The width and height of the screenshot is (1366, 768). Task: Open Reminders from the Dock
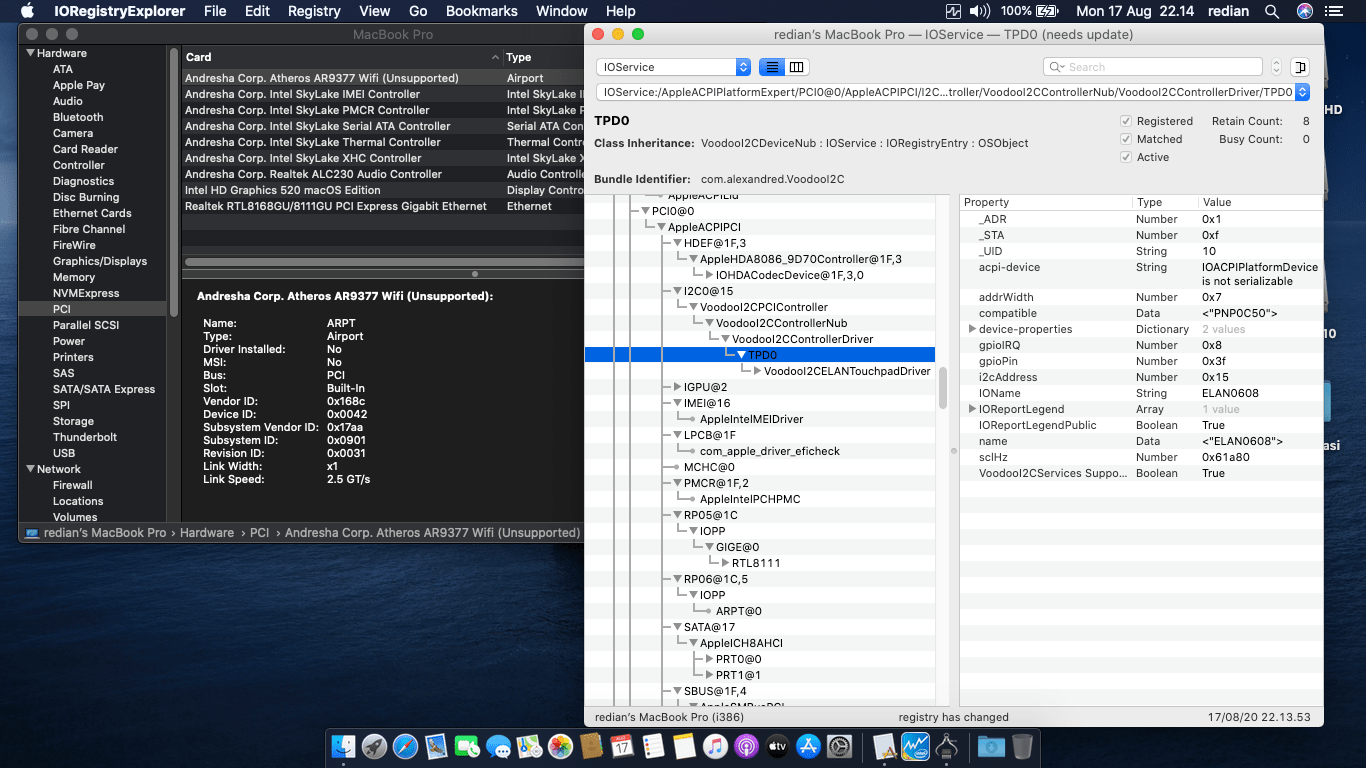pos(653,746)
